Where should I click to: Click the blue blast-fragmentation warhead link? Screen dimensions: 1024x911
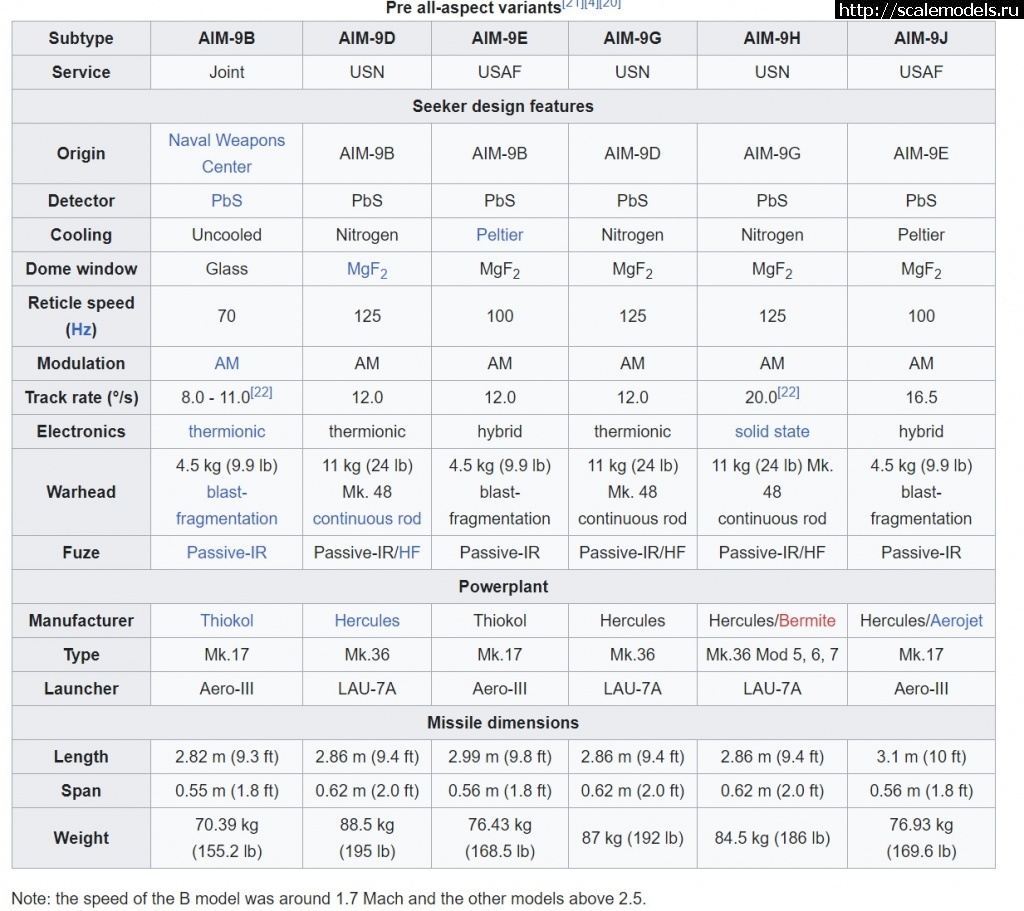(x=226, y=505)
